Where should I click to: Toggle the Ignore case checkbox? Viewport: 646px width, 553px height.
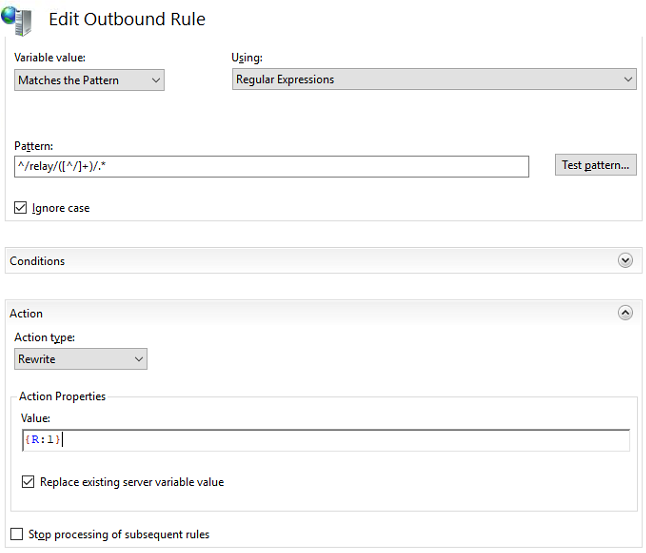pos(21,208)
